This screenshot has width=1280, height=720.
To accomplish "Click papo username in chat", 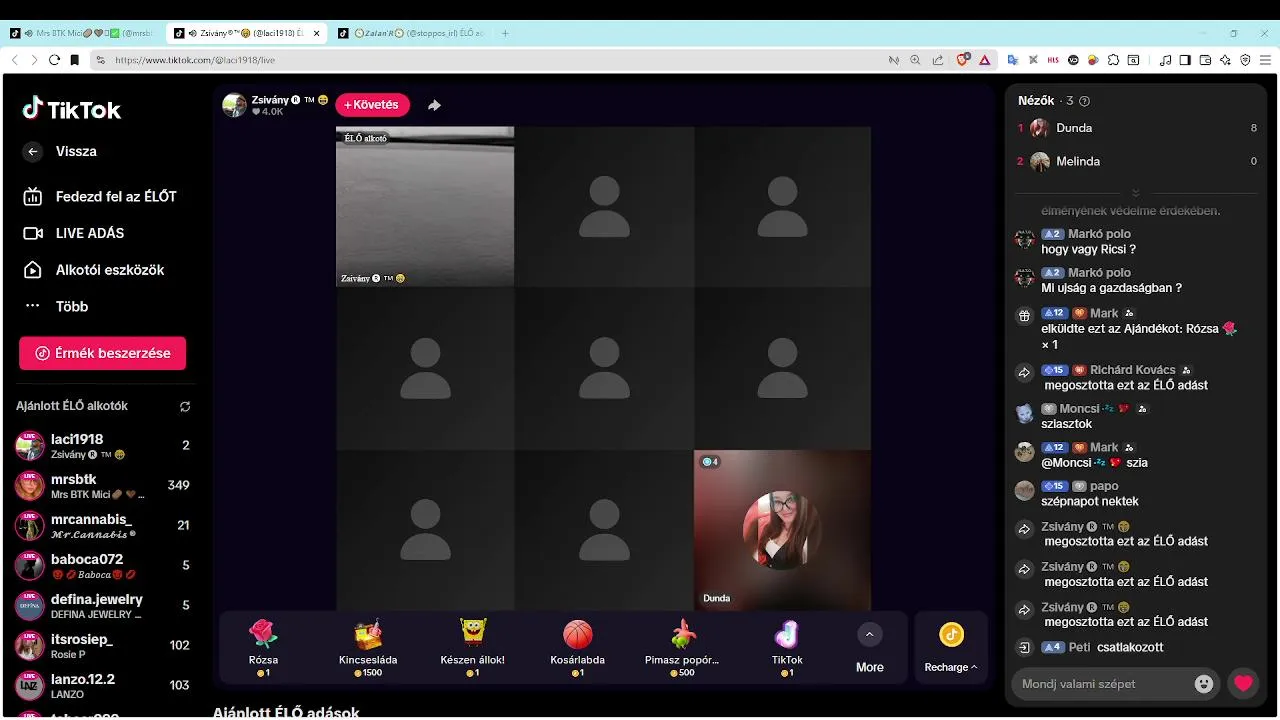I will (1104, 486).
